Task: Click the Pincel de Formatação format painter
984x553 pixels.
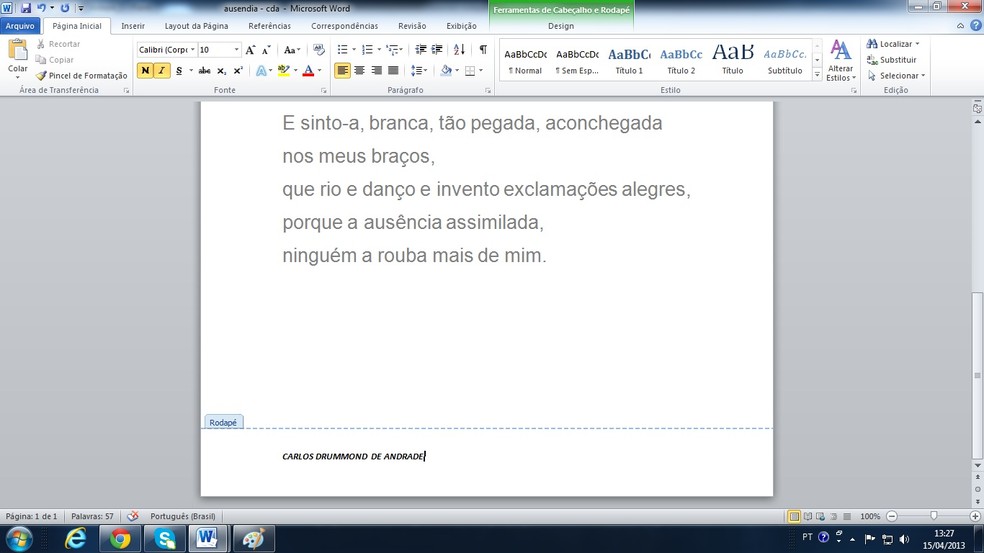Action: tap(82, 76)
